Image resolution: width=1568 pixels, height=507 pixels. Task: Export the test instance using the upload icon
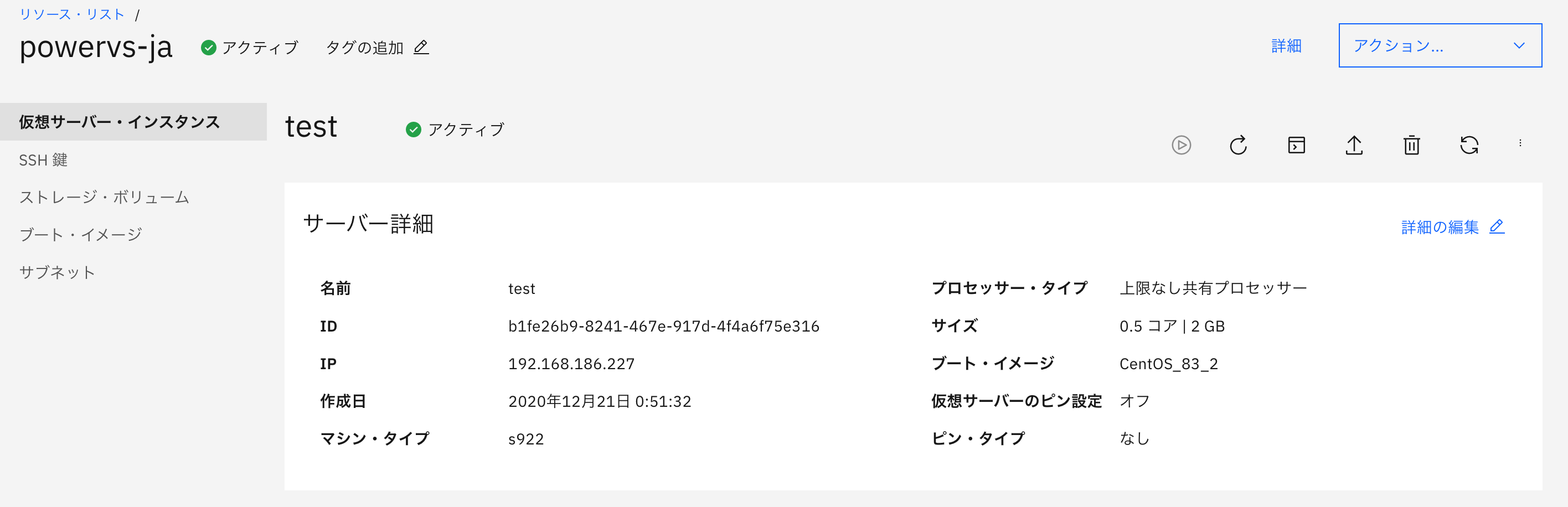[1354, 145]
